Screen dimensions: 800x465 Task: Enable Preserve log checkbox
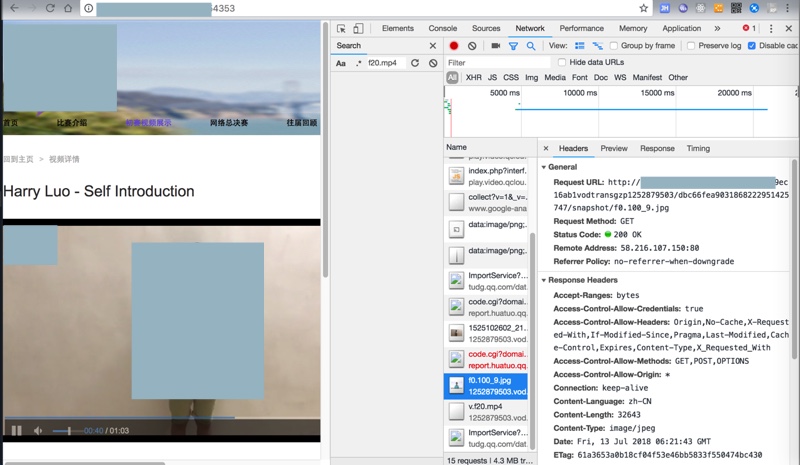click(691, 45)
